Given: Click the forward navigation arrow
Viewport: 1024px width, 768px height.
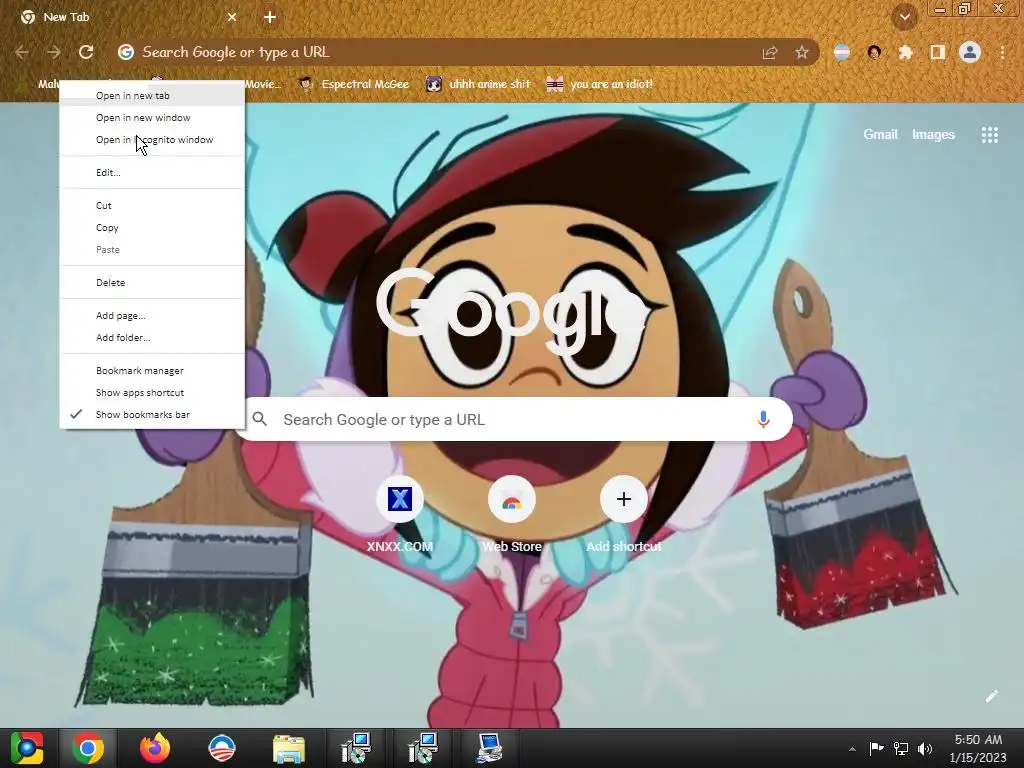Looking at the screenshot, I should 54,52.
